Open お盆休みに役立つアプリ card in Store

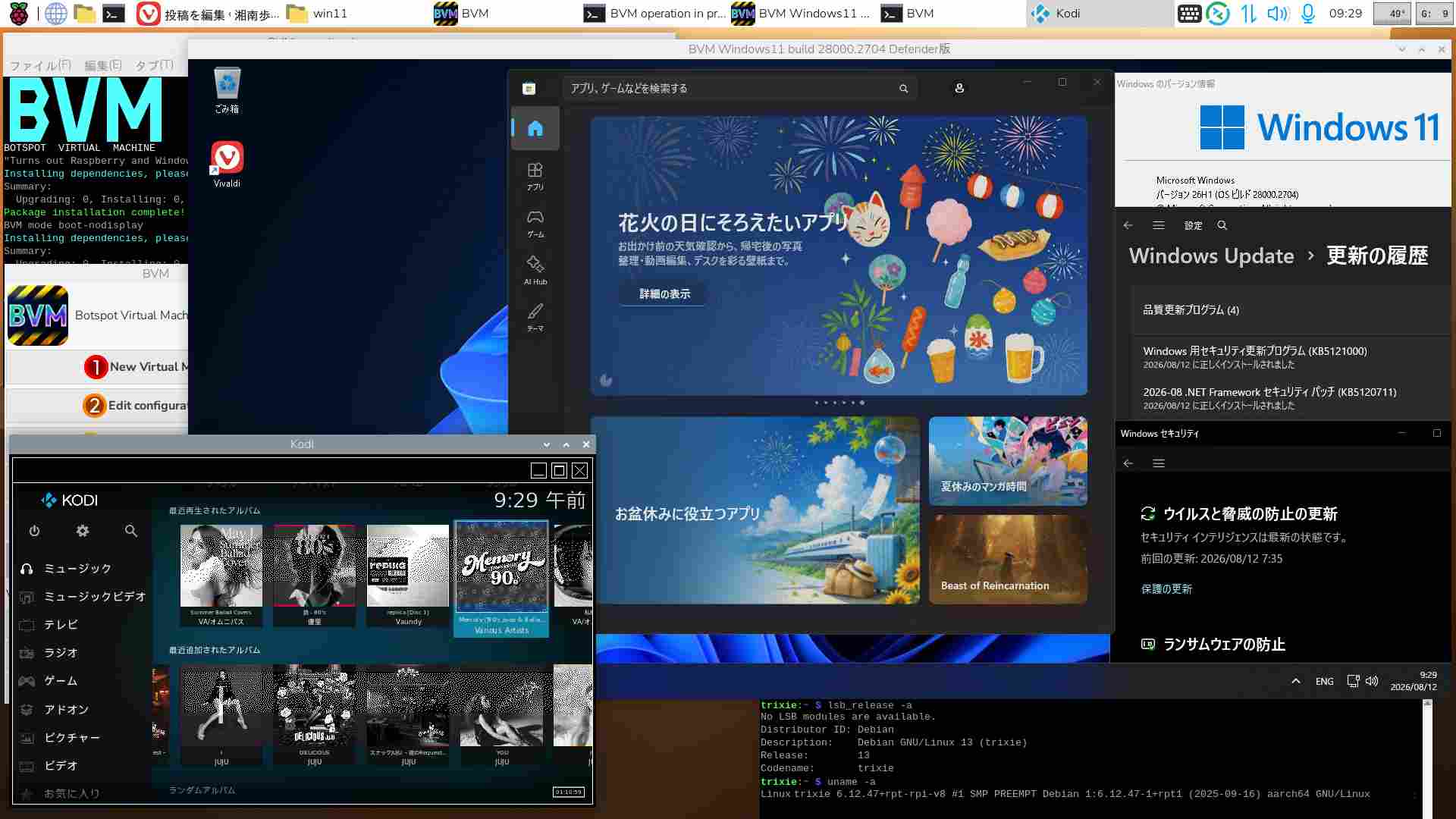[755, 510]
